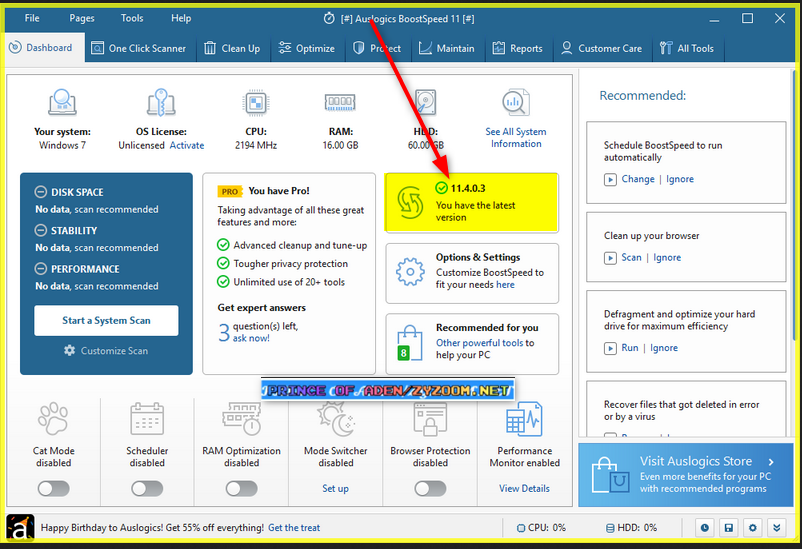The height and width of the screenshot is (549, 802).
Task: Ignore the Schedule BoostSpeed recommendation
Action: 680,179
